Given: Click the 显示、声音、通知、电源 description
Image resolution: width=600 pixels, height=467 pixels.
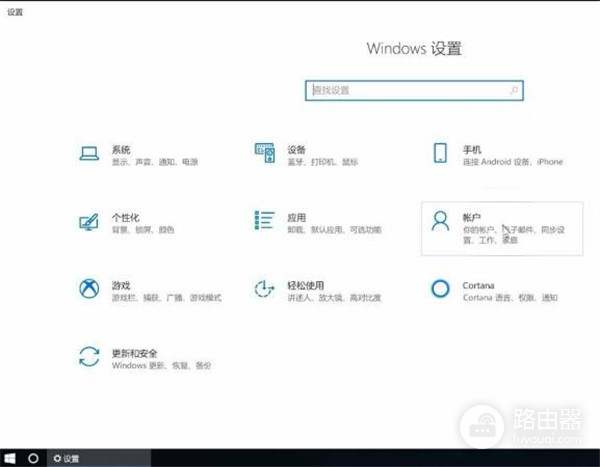Looking at the screenshot, I should click(155, 162).
